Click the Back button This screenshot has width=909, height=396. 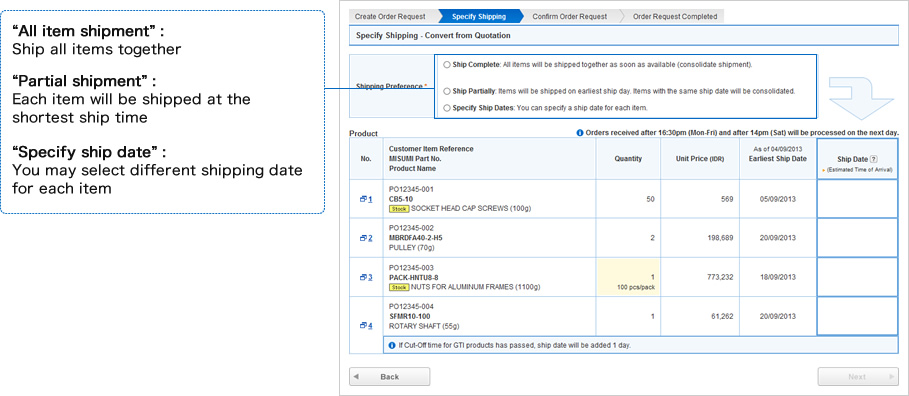[390, 377]
